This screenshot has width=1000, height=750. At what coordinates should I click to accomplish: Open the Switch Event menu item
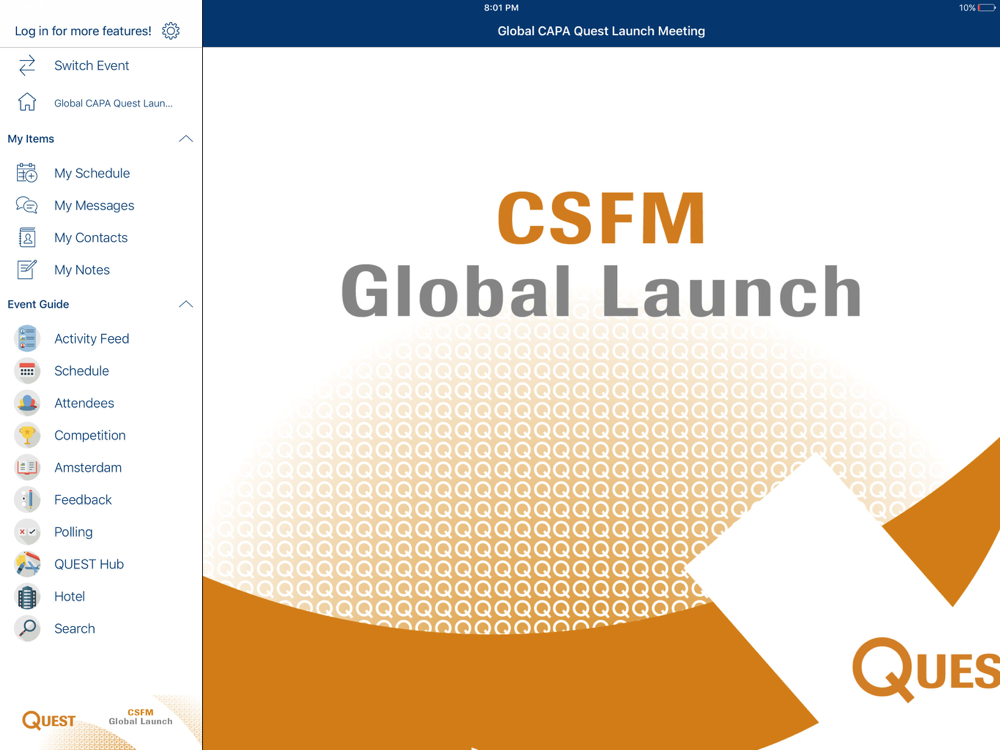click(91, 66)
